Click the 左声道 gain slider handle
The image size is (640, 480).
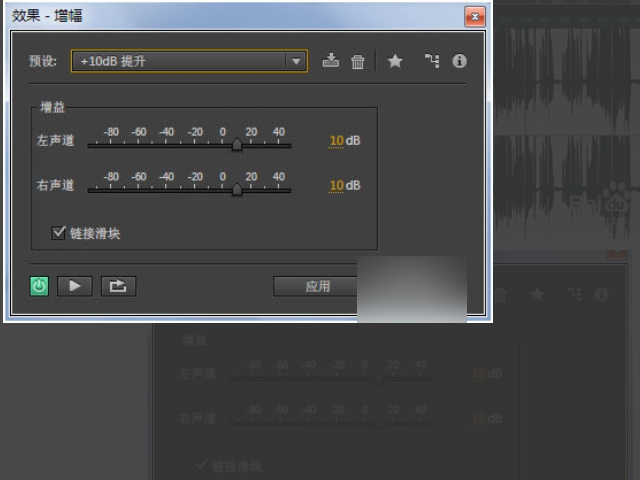[237, 145]
